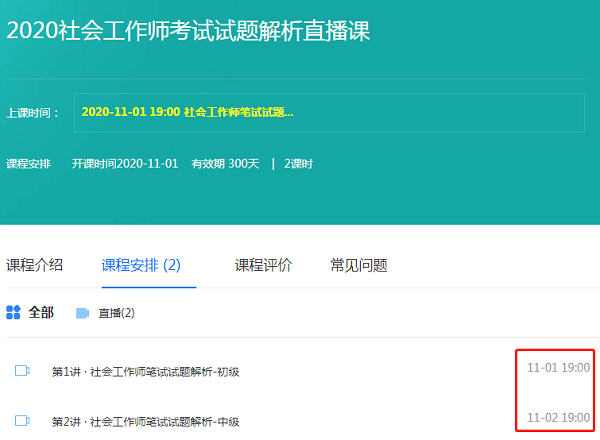Open lesson 第1讲 社会工作师笔试试题解析-初级
The height and width of the screenshot is (440, 600).
click(x=145, y=372)
